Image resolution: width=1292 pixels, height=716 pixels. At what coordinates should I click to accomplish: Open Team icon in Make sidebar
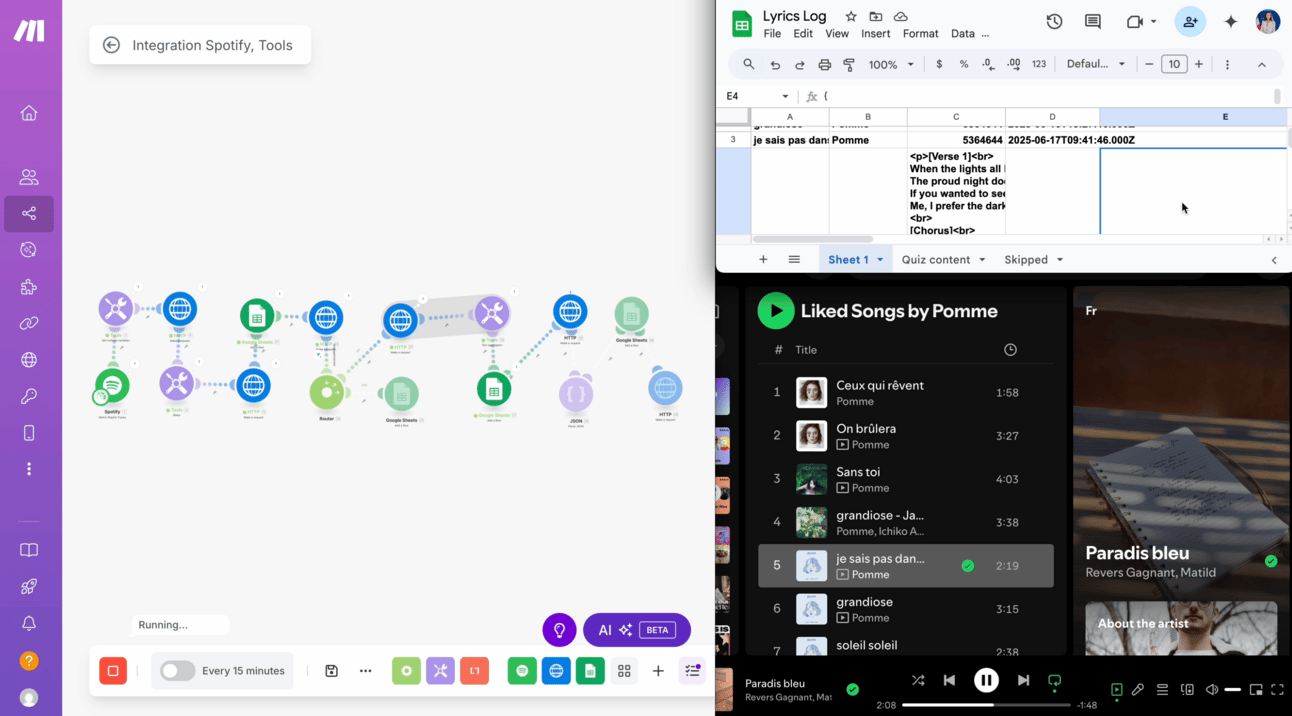(29, 177)
